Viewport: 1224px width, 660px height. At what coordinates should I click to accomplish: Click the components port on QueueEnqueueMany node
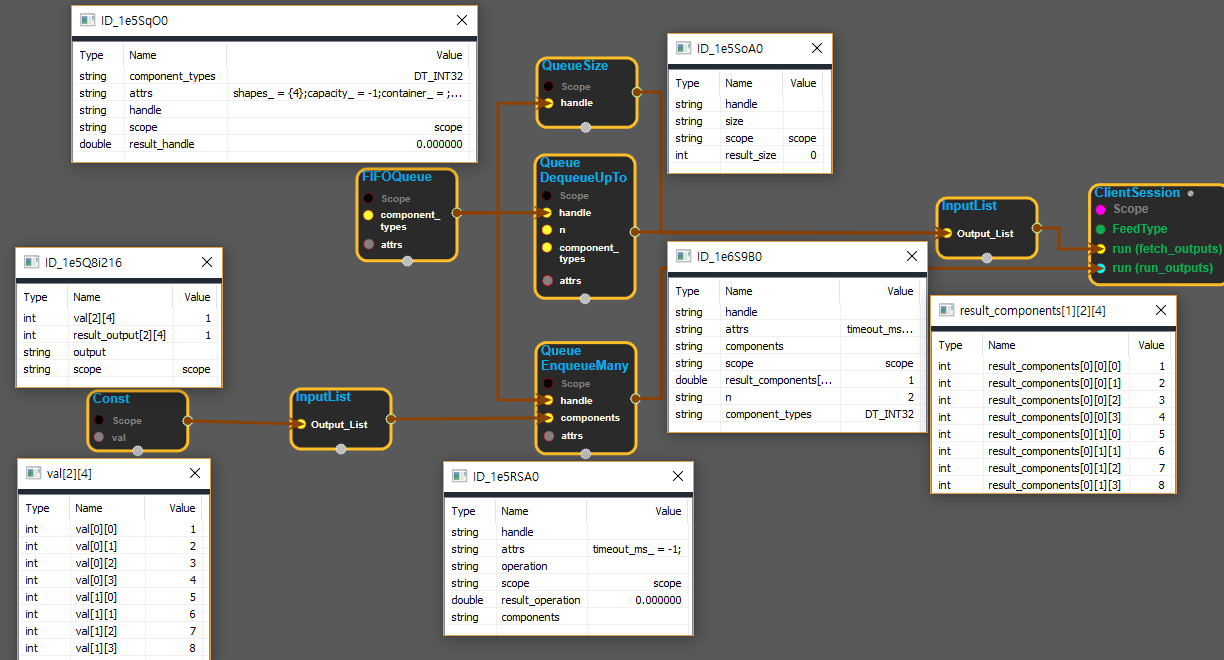(548, 418)
